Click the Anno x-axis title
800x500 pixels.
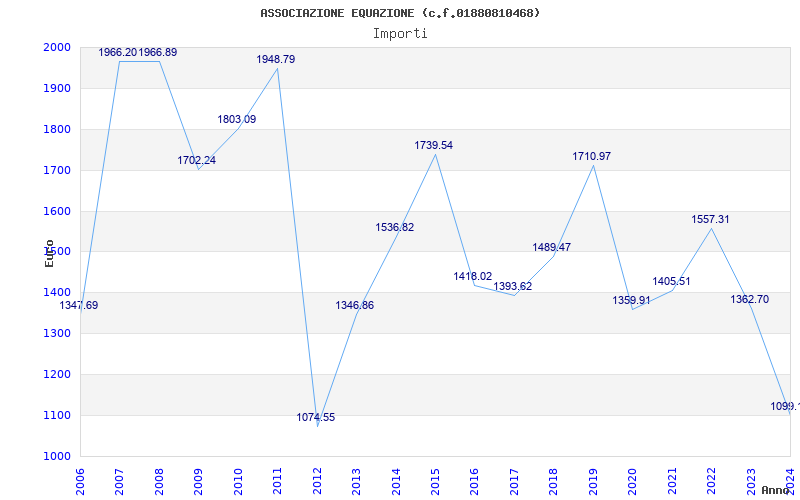coord(775,490)
